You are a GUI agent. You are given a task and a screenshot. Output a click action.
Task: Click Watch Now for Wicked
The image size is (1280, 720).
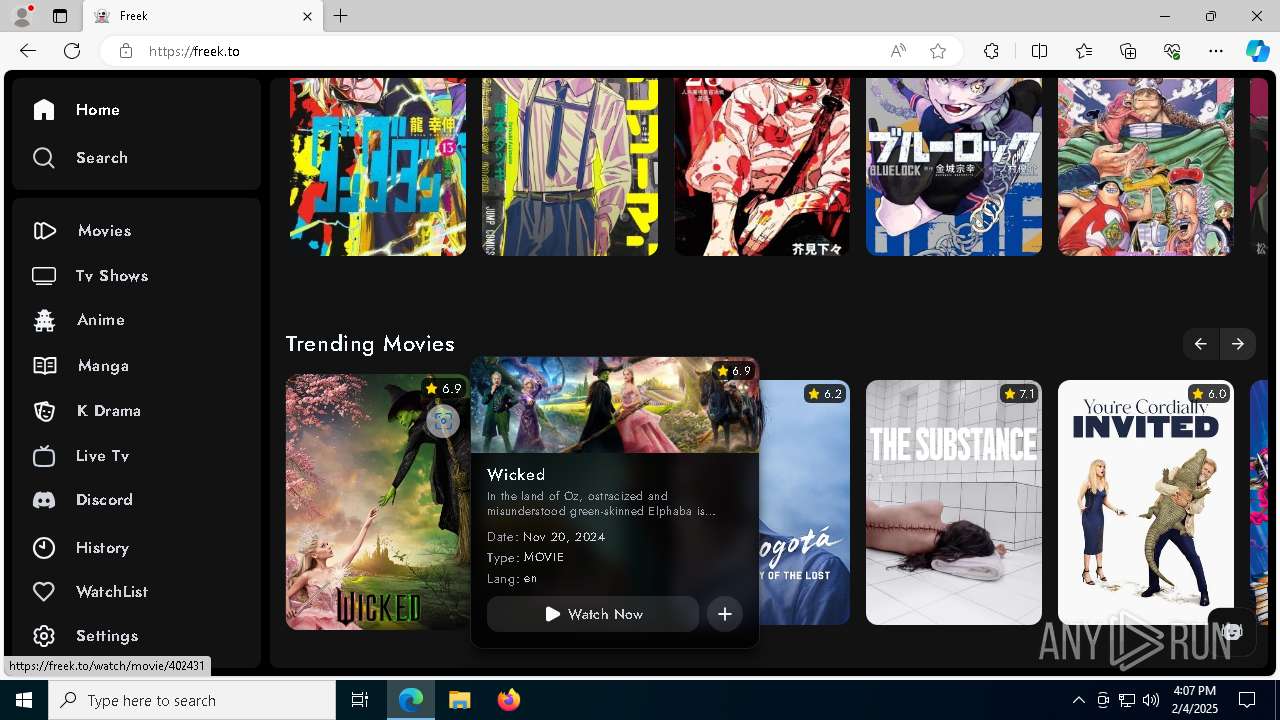pos(593,614)
